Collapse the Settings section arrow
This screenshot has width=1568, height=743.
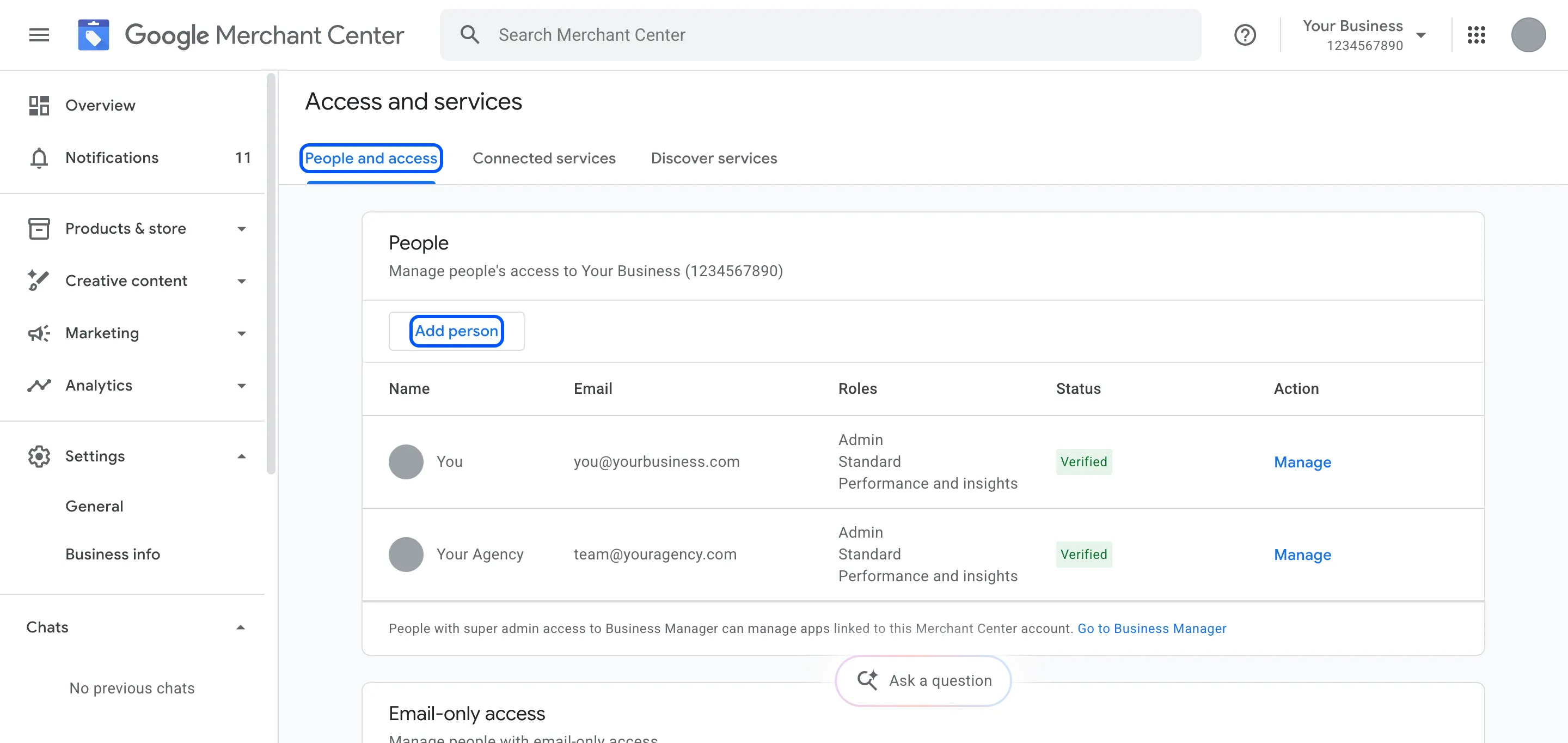[x=242, y=456]
